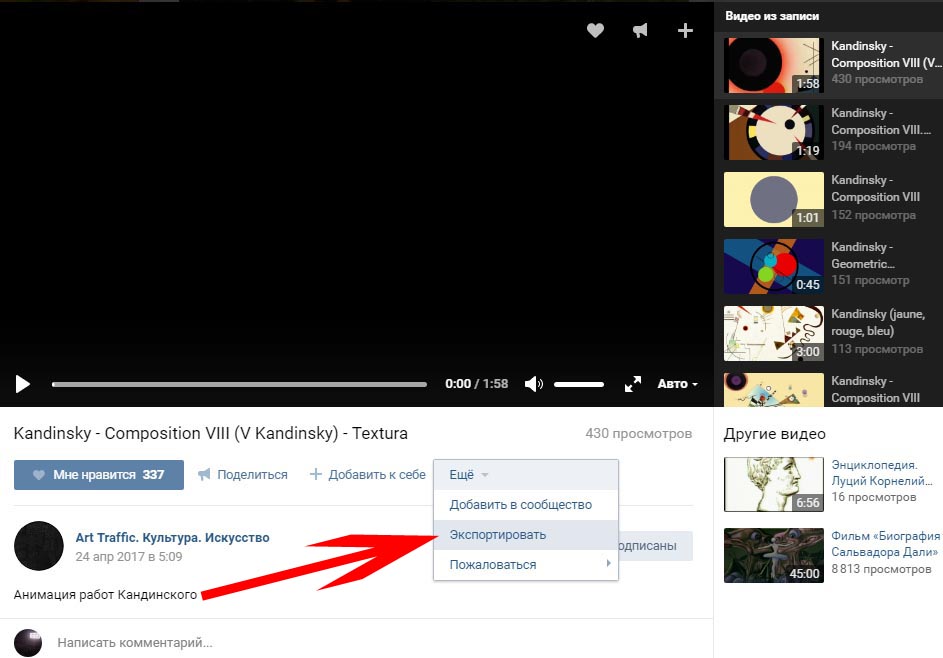
Task: Open the 3:00 jaune, rouge, bleu thumbnail
Action: [x=773, y=333]
